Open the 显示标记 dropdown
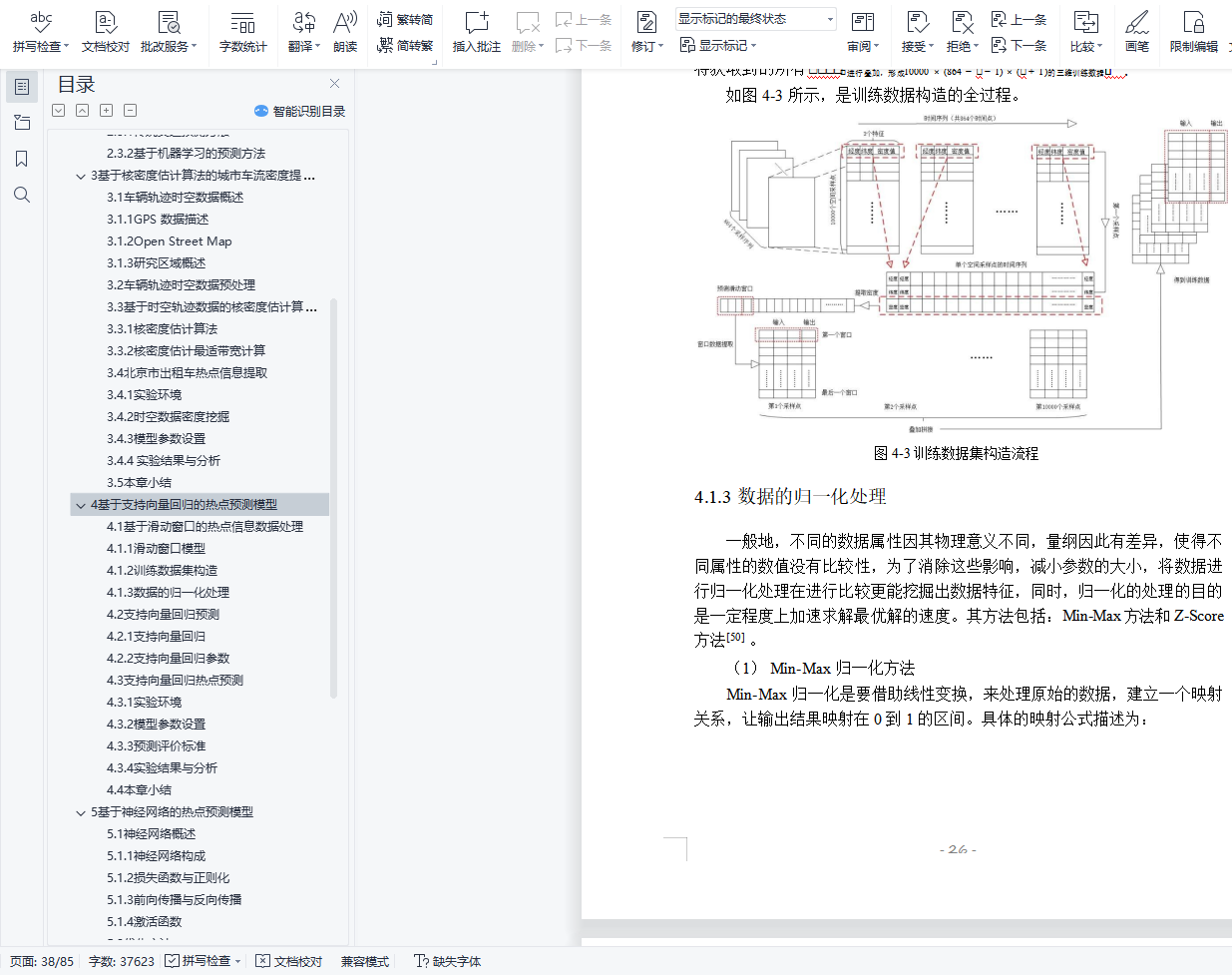1232x975 pixels. tap(718, 45)
